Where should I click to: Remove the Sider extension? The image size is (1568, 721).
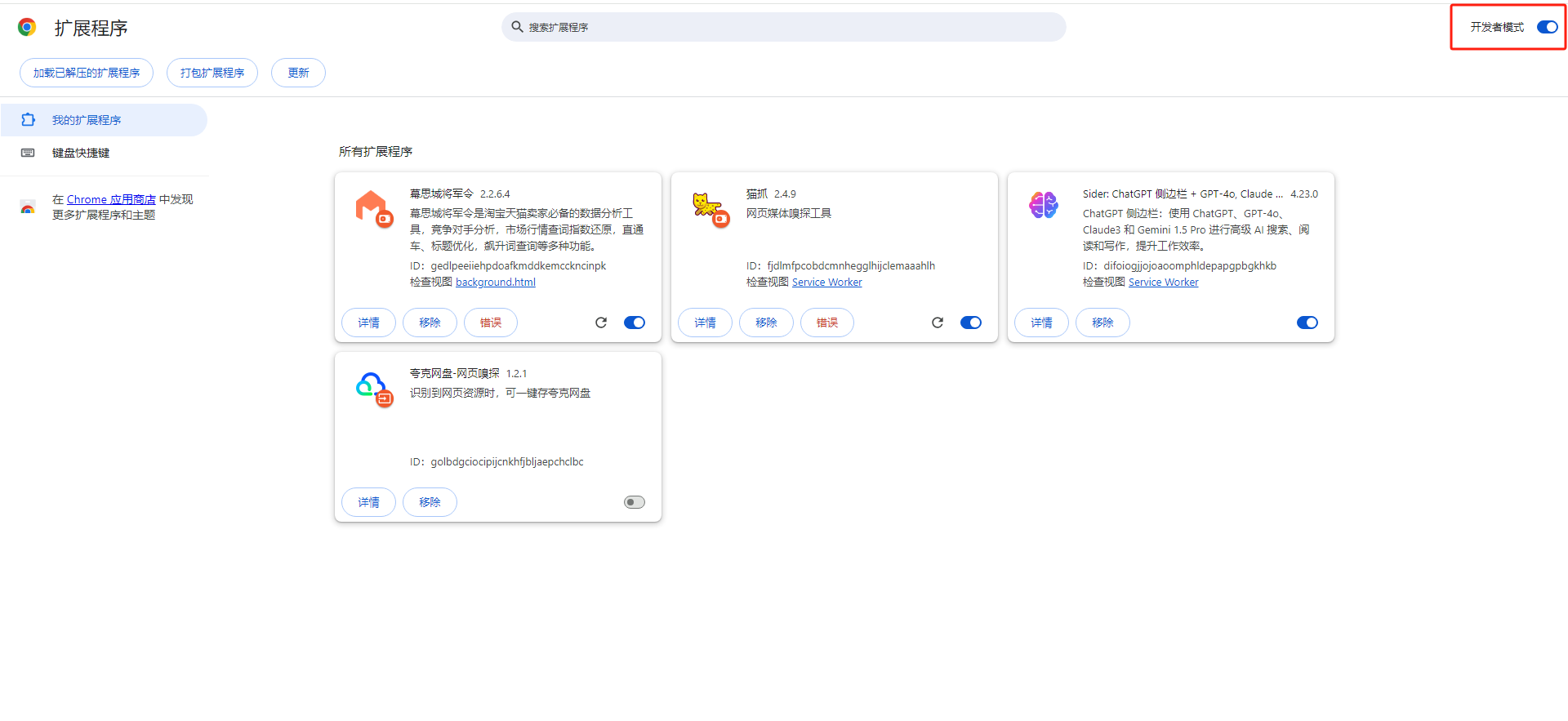pos(1102,323)
